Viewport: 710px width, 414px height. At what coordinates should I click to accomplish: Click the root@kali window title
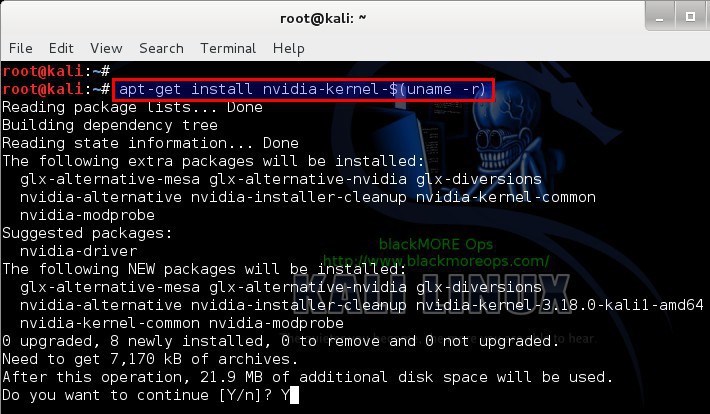tap(323, 18)
